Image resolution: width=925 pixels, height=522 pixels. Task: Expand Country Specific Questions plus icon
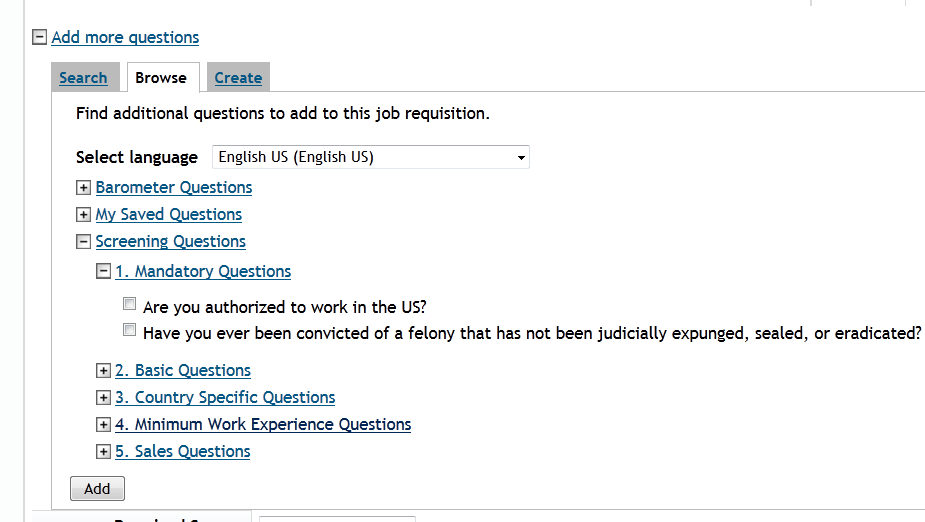(103, 398)
